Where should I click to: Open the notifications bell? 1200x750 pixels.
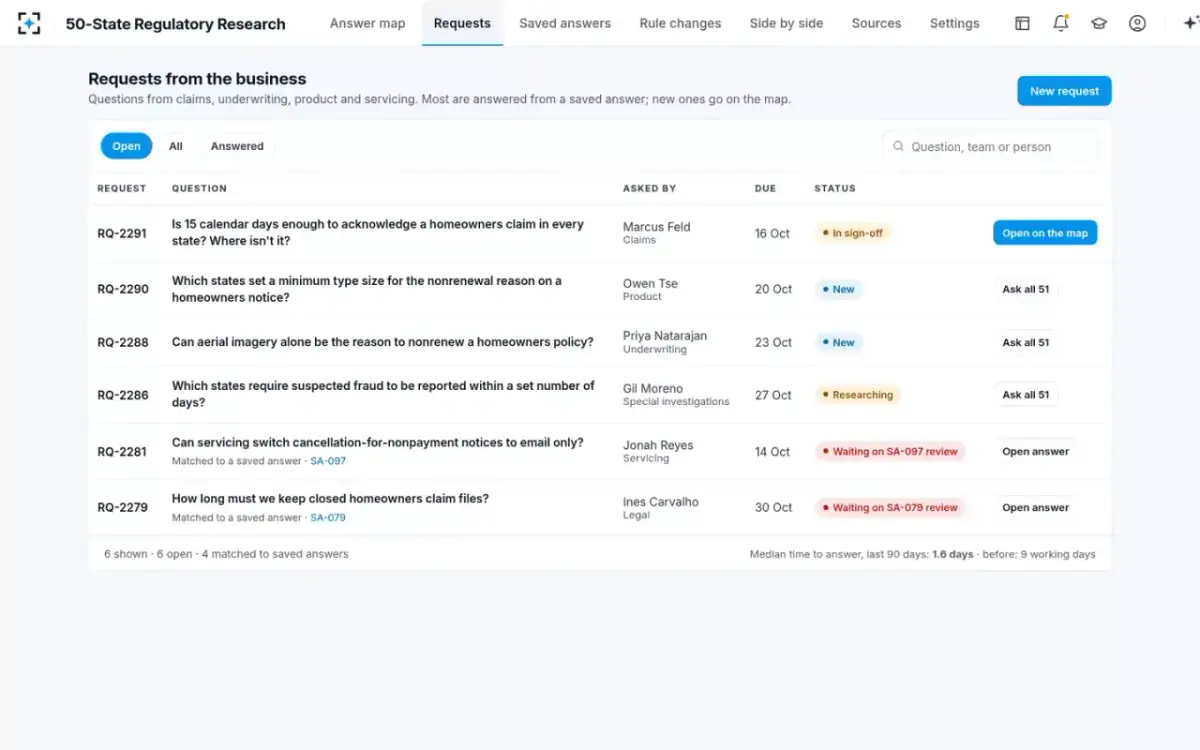point(1061,23)
